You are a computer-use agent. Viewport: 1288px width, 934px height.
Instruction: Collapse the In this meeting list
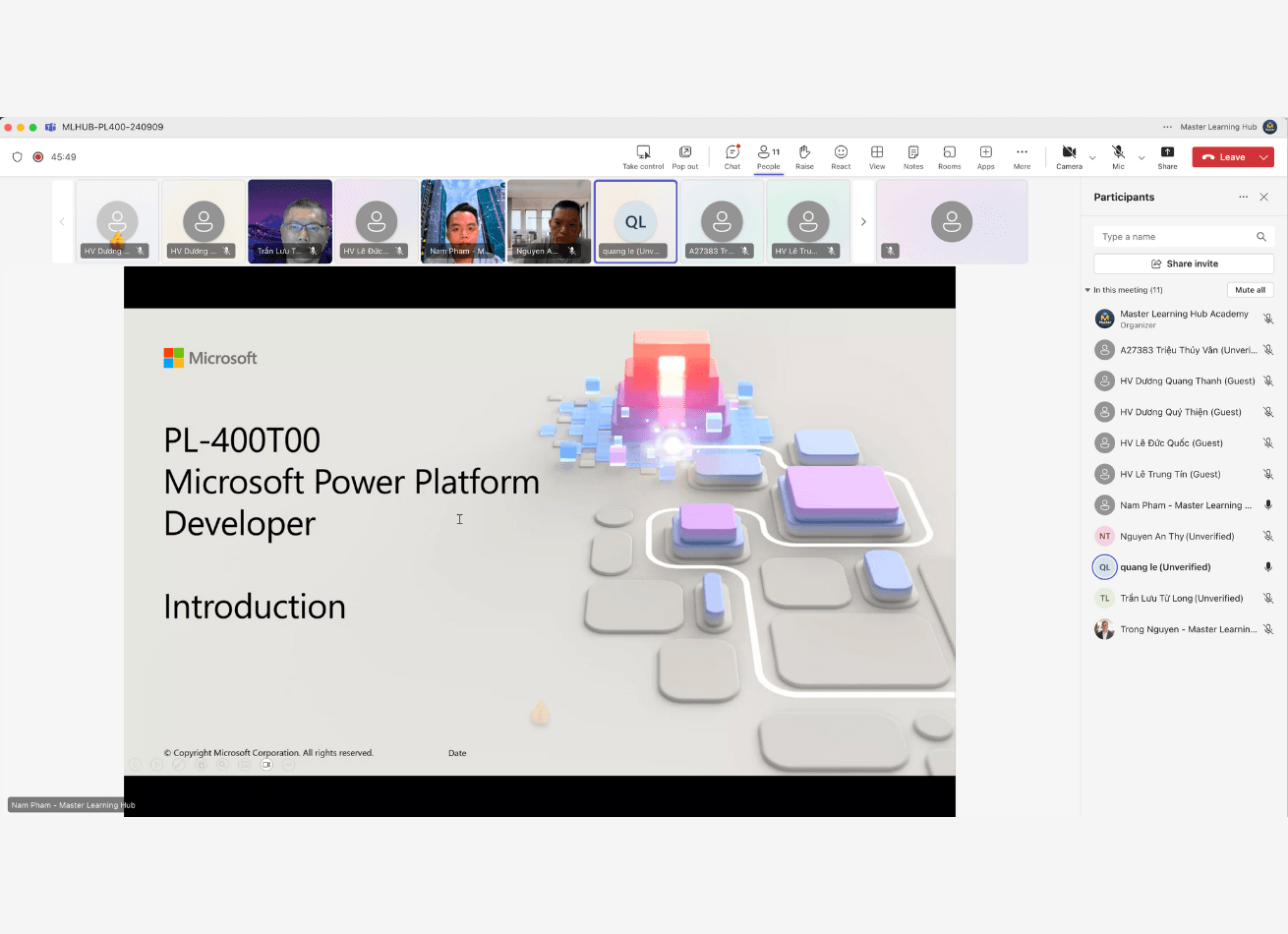pyautogui.click(x=1087, y=290)
